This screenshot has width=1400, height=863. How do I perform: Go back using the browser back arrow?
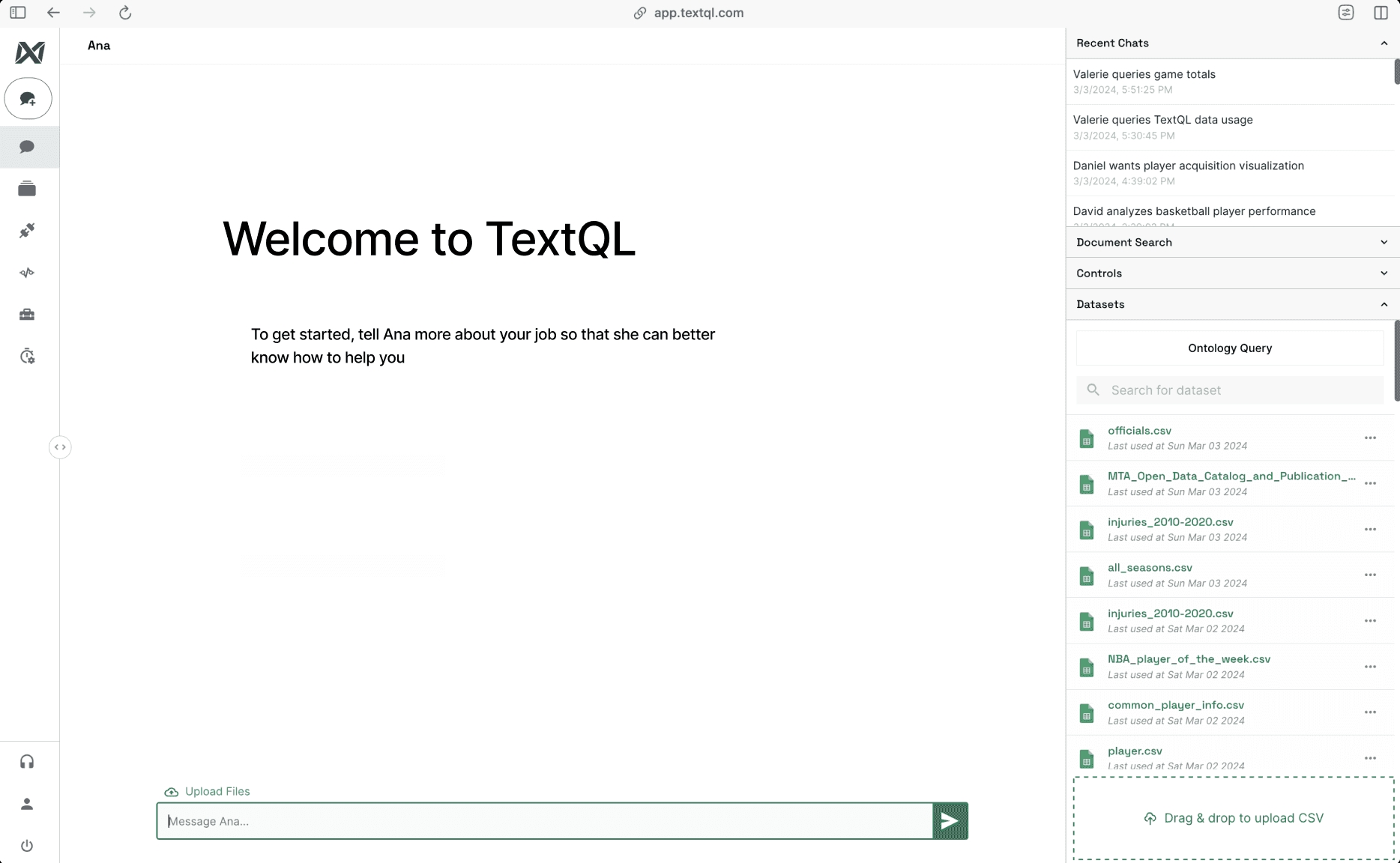[x=53, y=13]
